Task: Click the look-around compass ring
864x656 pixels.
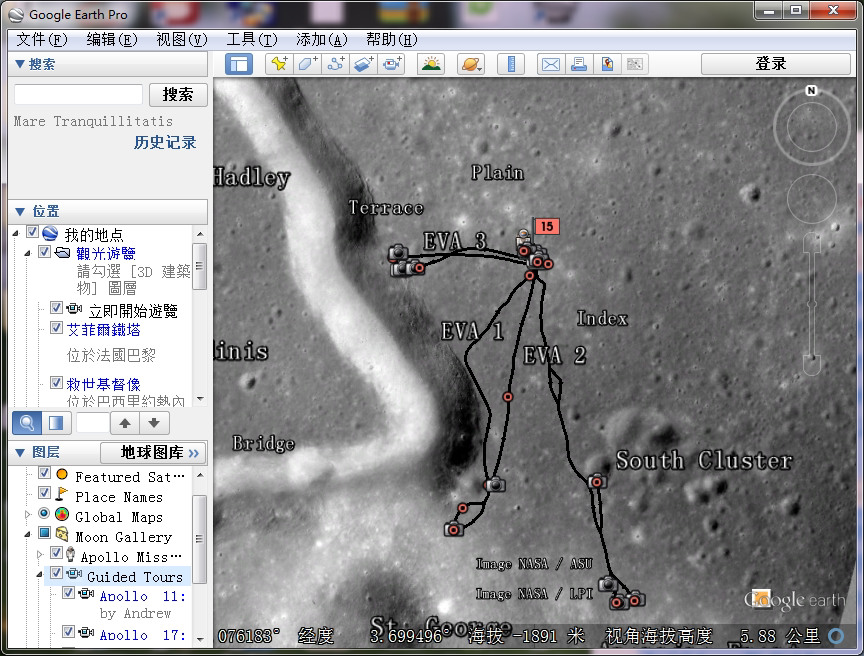Action: point(811,128)
